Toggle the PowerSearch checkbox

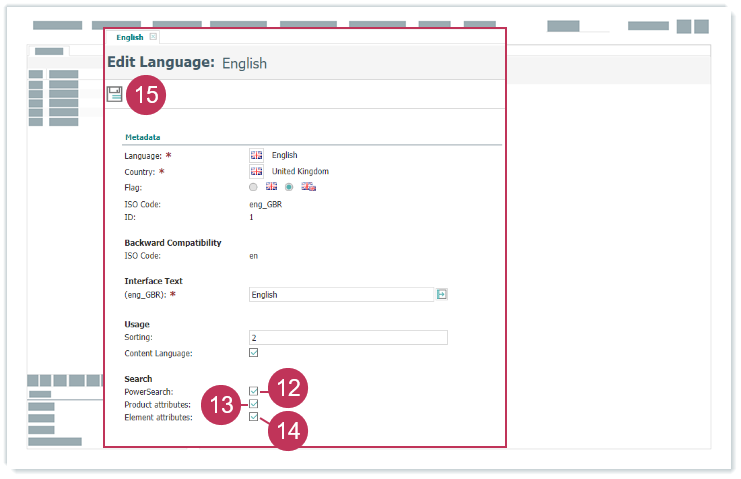[x=253, y=391]
